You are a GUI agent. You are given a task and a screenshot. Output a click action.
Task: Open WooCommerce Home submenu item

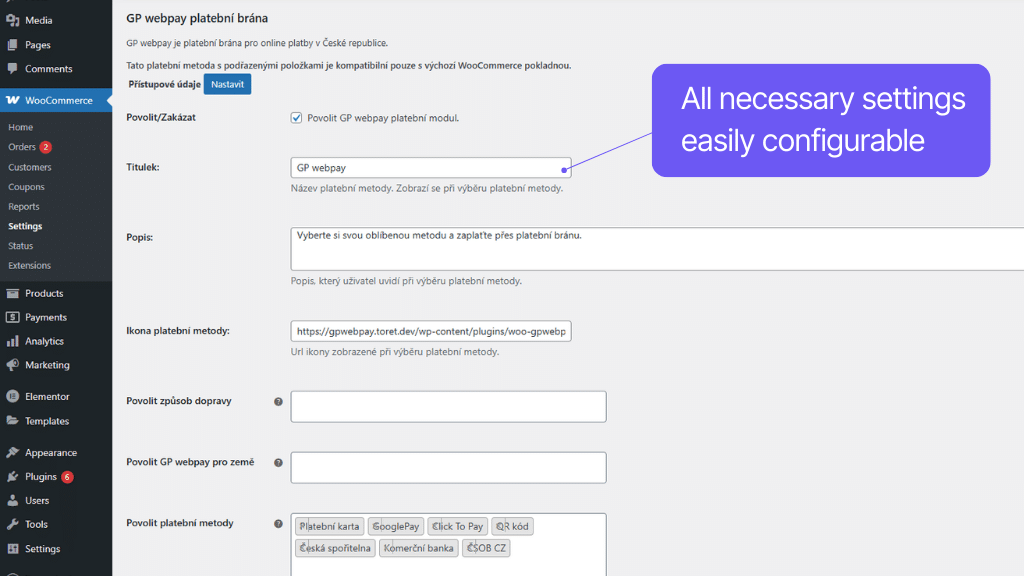click(x=20, y=127)
